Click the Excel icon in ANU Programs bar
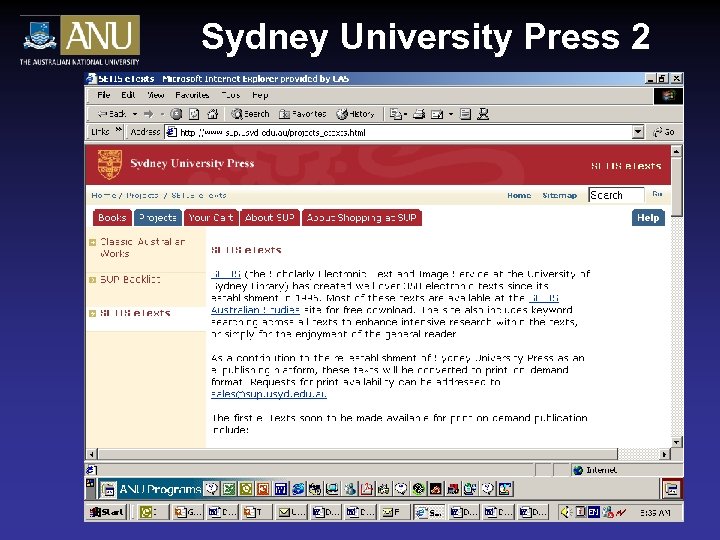Screen dimensions: 720x540 coord(228,489)
